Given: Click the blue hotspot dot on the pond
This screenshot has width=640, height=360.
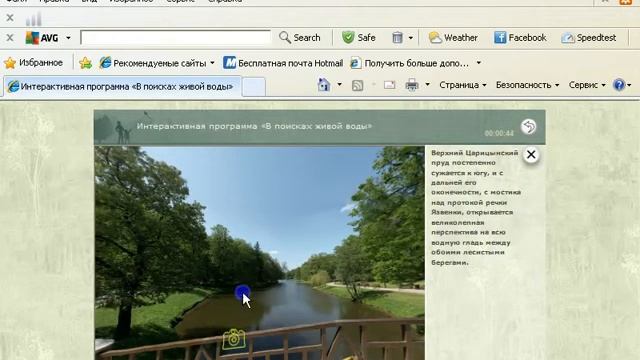Looking at the screenshot, I should 242,292.
